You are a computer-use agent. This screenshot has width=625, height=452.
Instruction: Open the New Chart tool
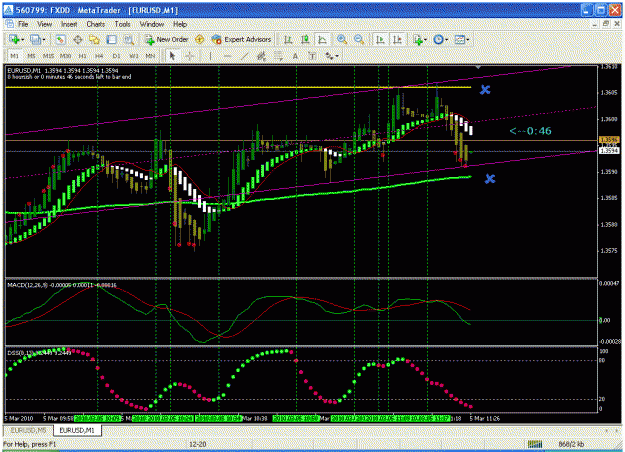pyautogui.click(x=14, y=39)
